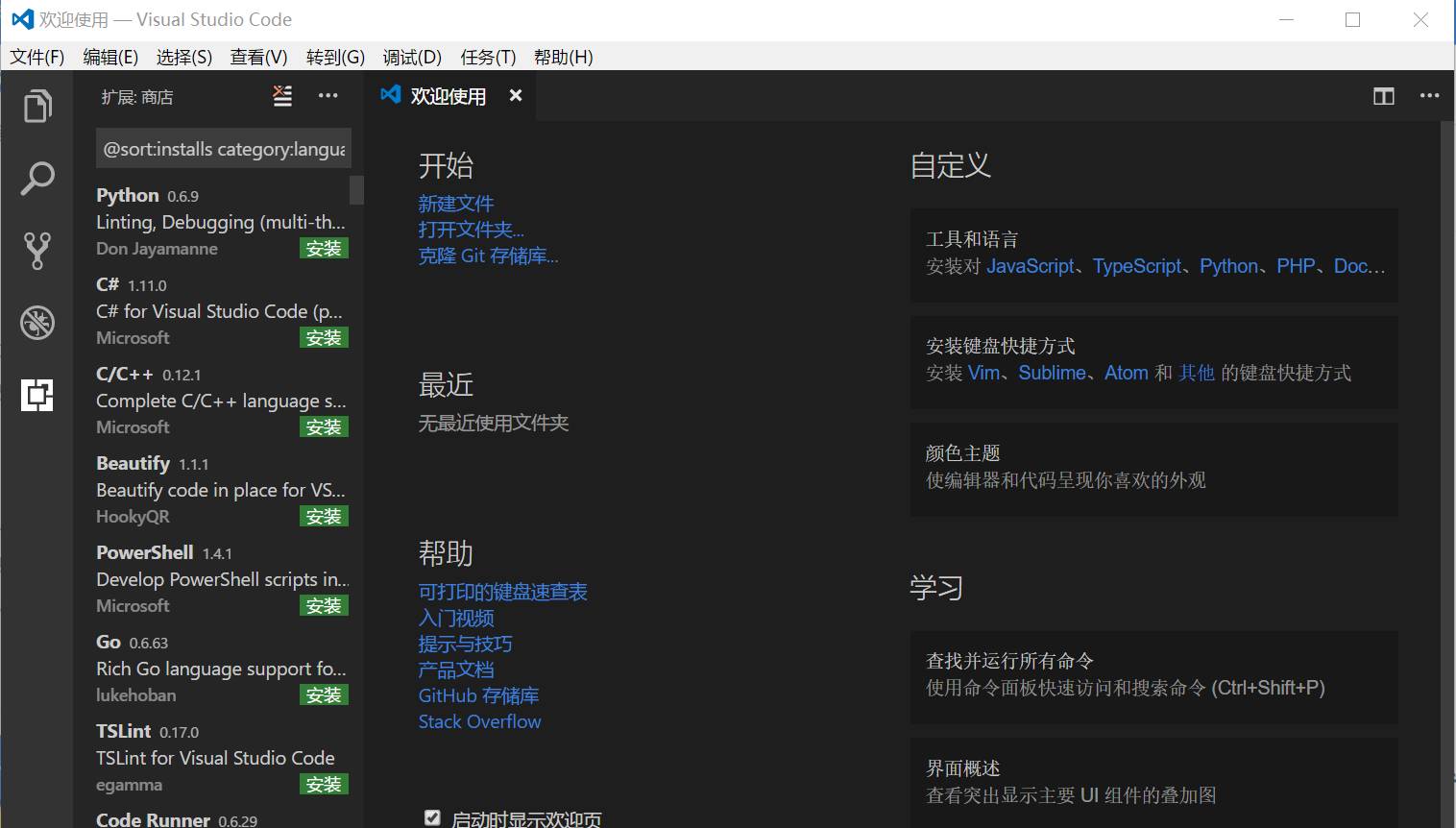This screenshot has width=1456, height=828.
Task: Select TSLint extension title
Action: tap(124, 731)
